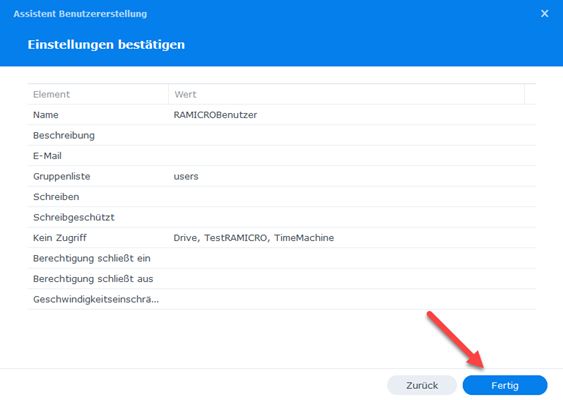Select the Kein Zugriff row
Screen dimensions: 563x400
pyautogui.click(x=282, y=238)
